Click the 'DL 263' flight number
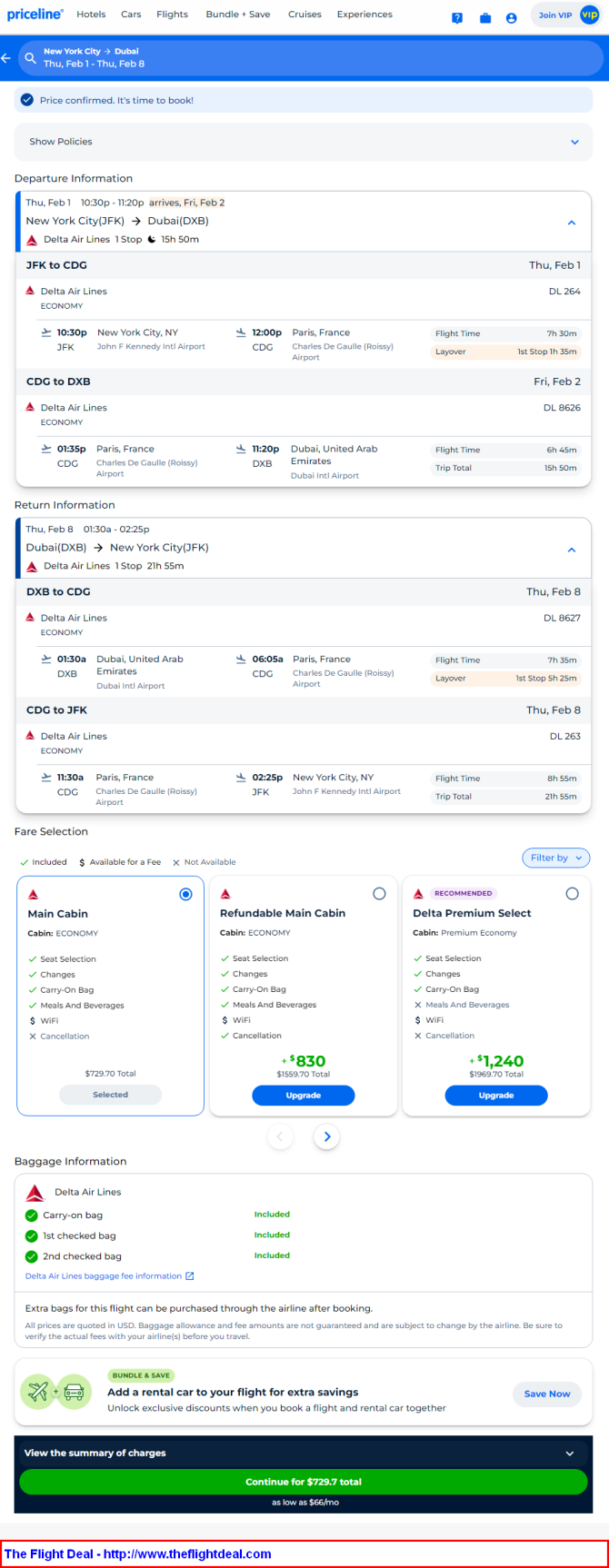Screen dimensions: 609x1568 [564, 737]
